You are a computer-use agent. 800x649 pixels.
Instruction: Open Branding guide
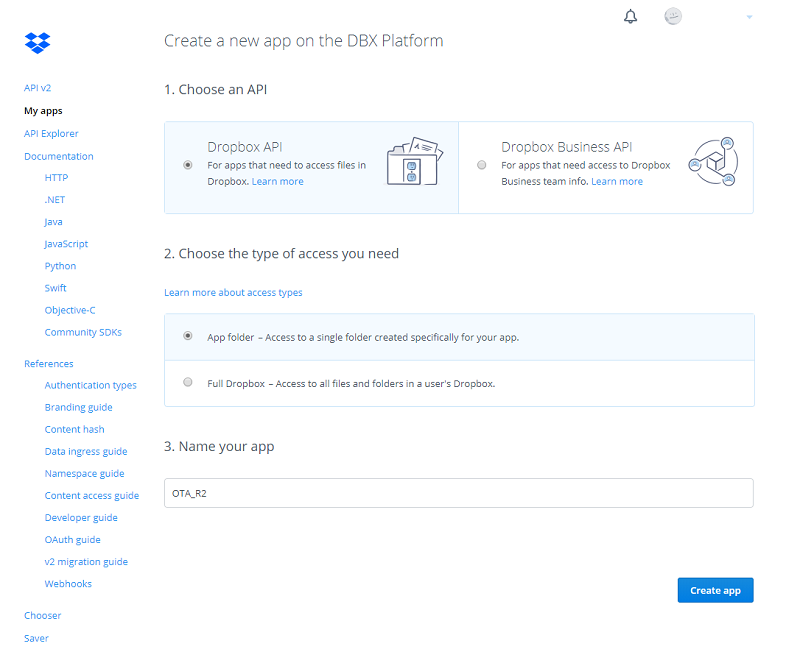(79, 407)
